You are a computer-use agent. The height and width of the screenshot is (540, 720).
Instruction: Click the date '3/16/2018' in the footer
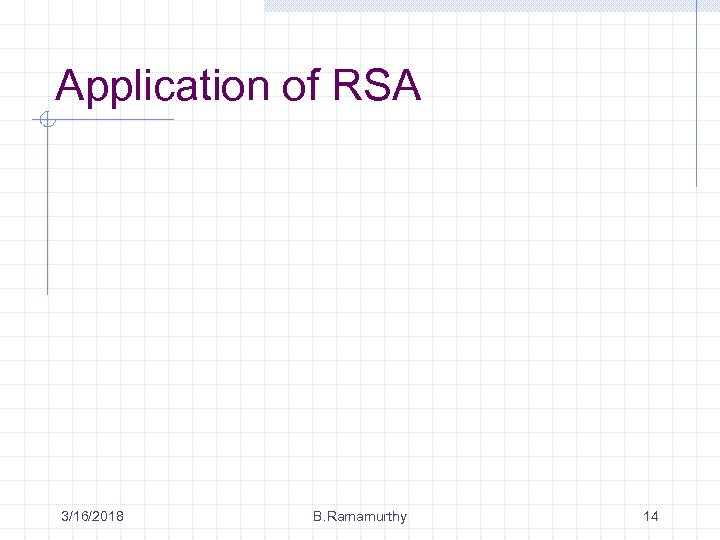[92, 516]
